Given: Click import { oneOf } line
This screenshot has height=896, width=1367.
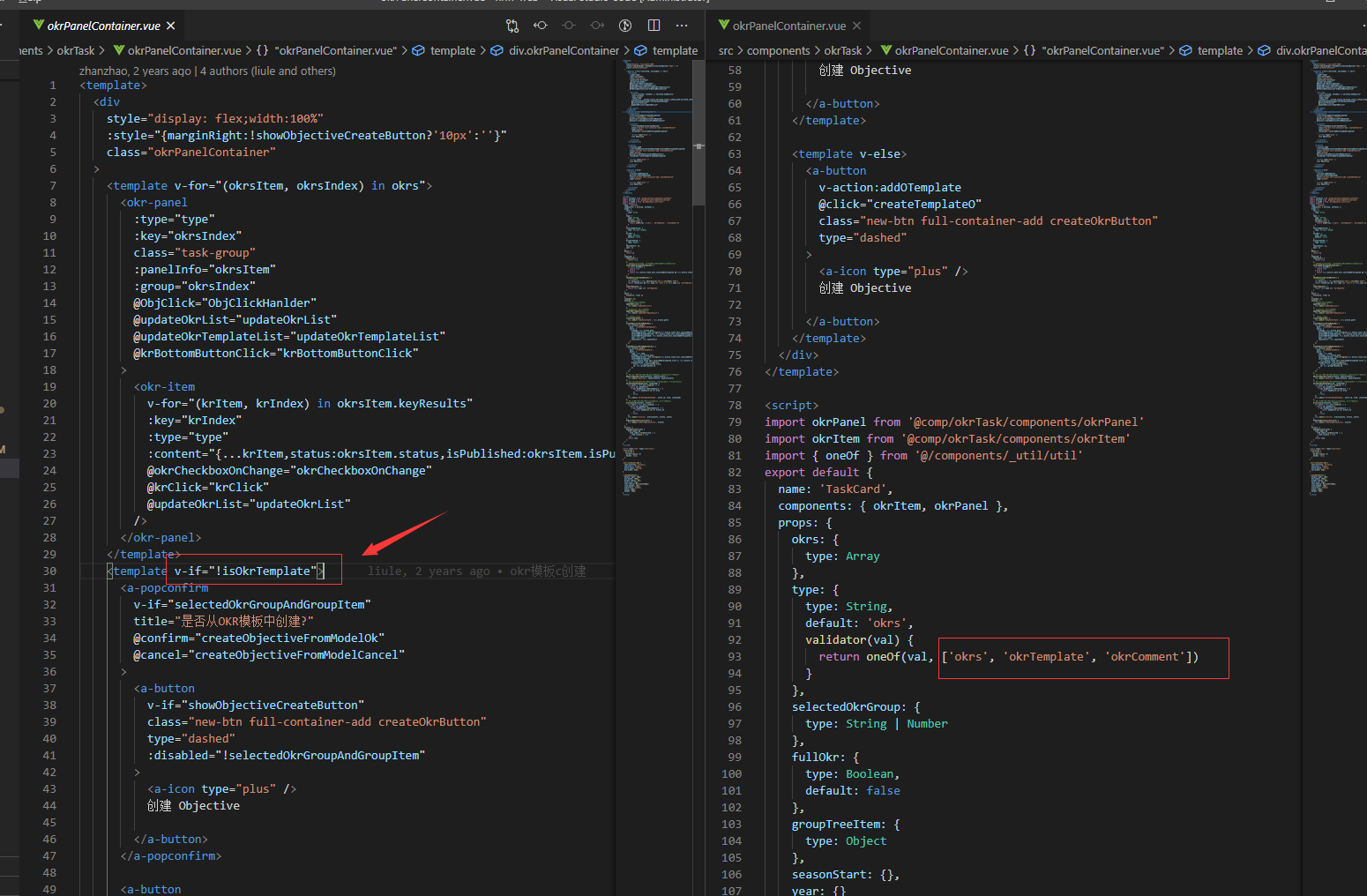Looking at the screenshot, I should click(x=923, y=455).
